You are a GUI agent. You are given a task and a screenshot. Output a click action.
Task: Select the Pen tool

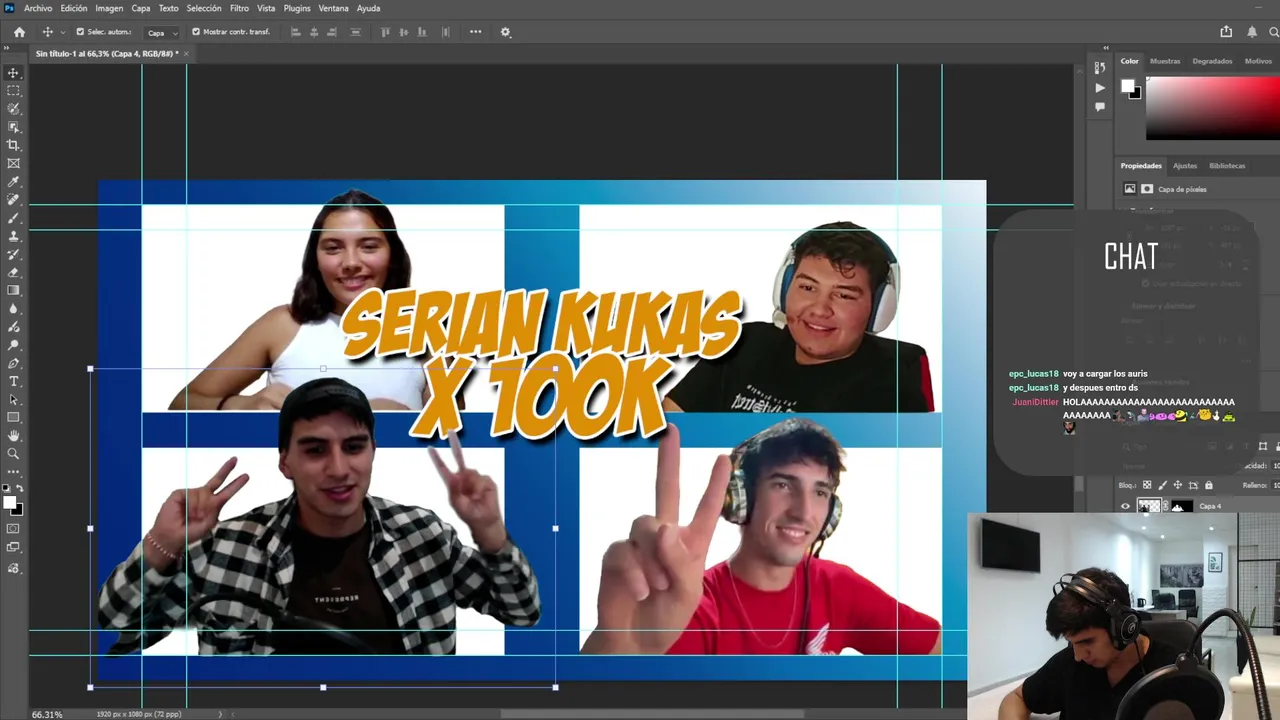pyautogui.click(x=13, y=363)
